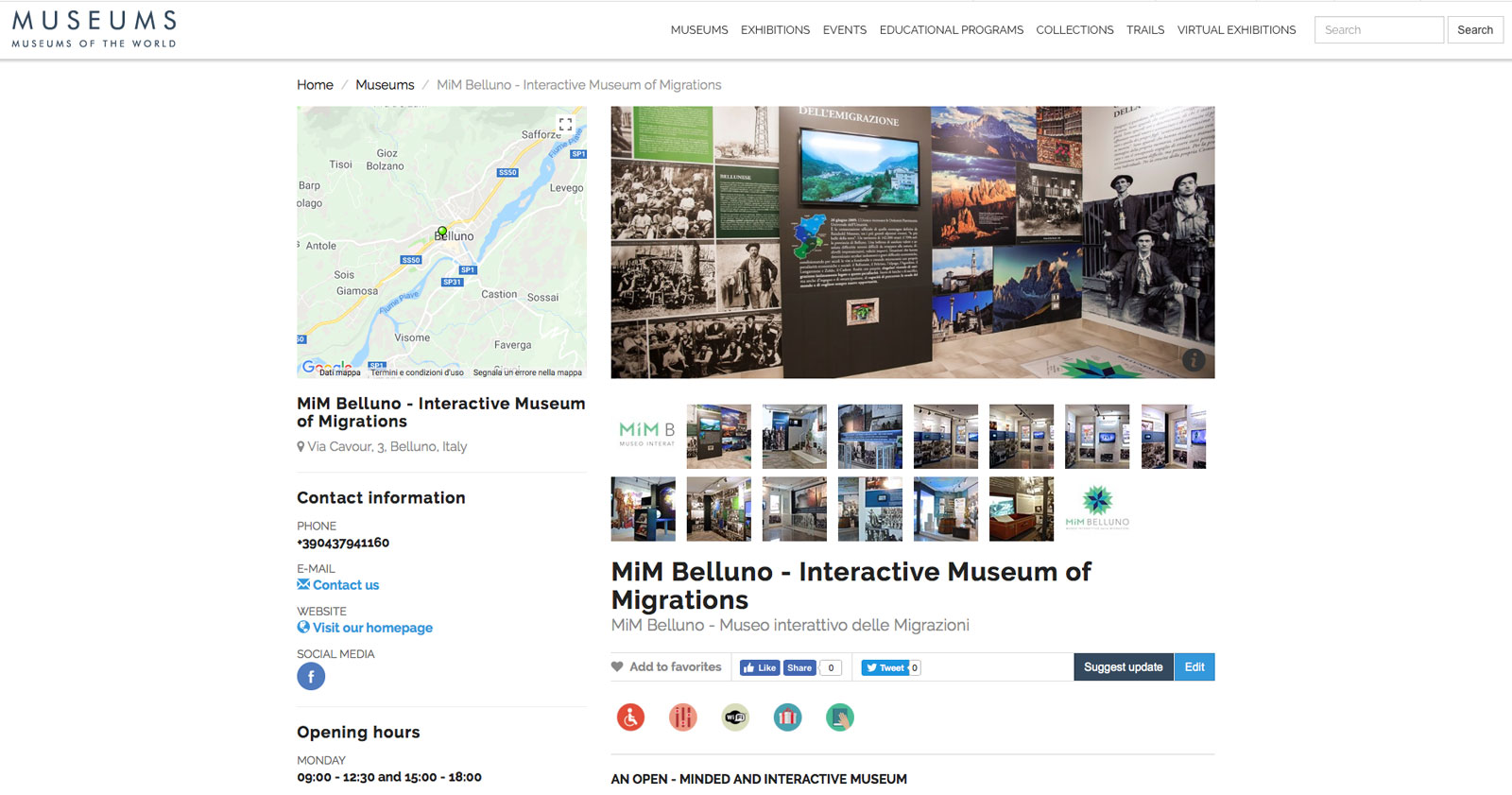The width and height of the screenshot is (1512, 795).
Task: Click the info icon on main photo
Action: (1194, 359)
